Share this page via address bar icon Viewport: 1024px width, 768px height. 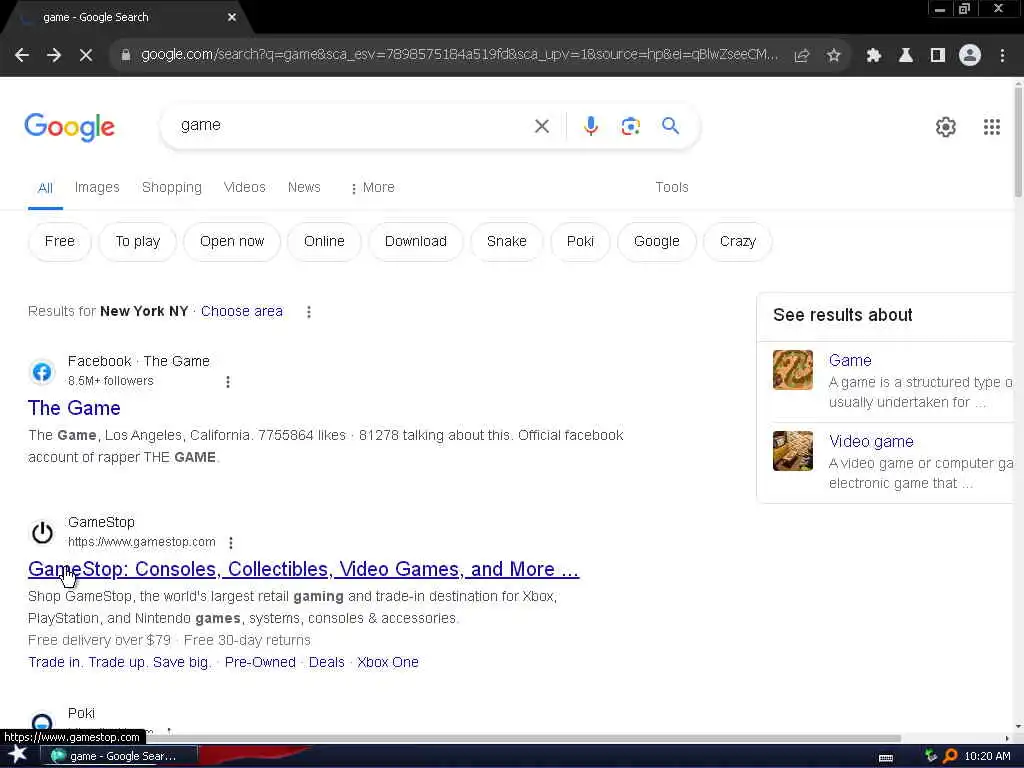pyautogui.click(x=802, y=56)
